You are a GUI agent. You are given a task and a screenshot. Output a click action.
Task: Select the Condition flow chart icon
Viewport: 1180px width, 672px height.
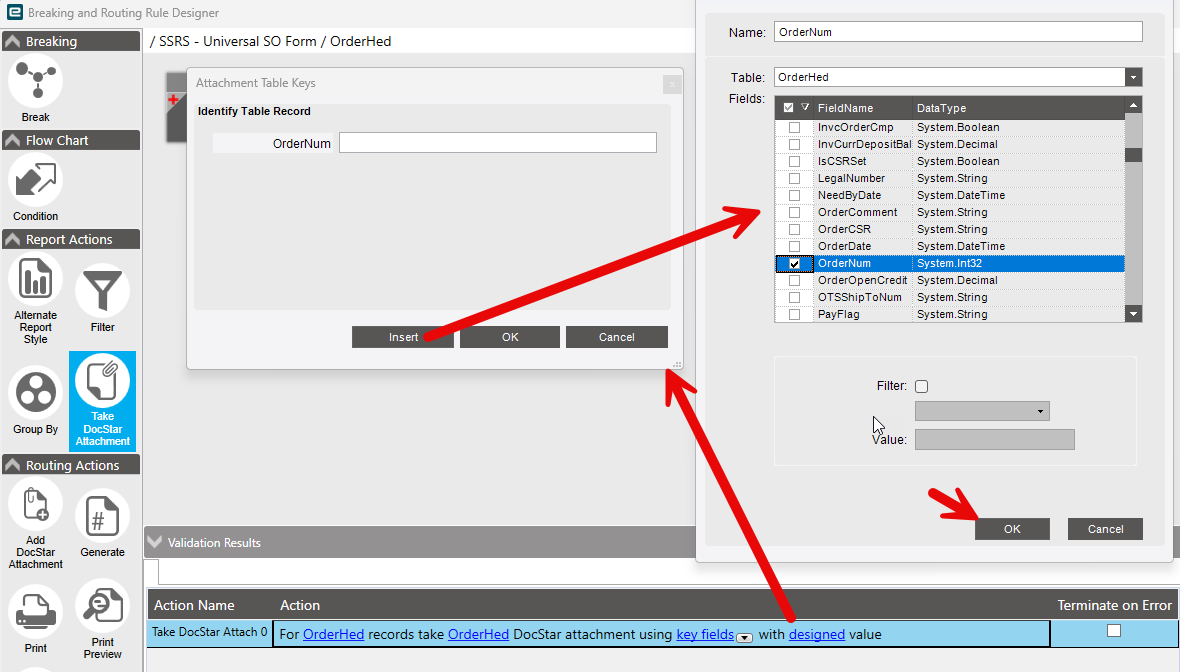pyautogui.click(x=35, y=180)
